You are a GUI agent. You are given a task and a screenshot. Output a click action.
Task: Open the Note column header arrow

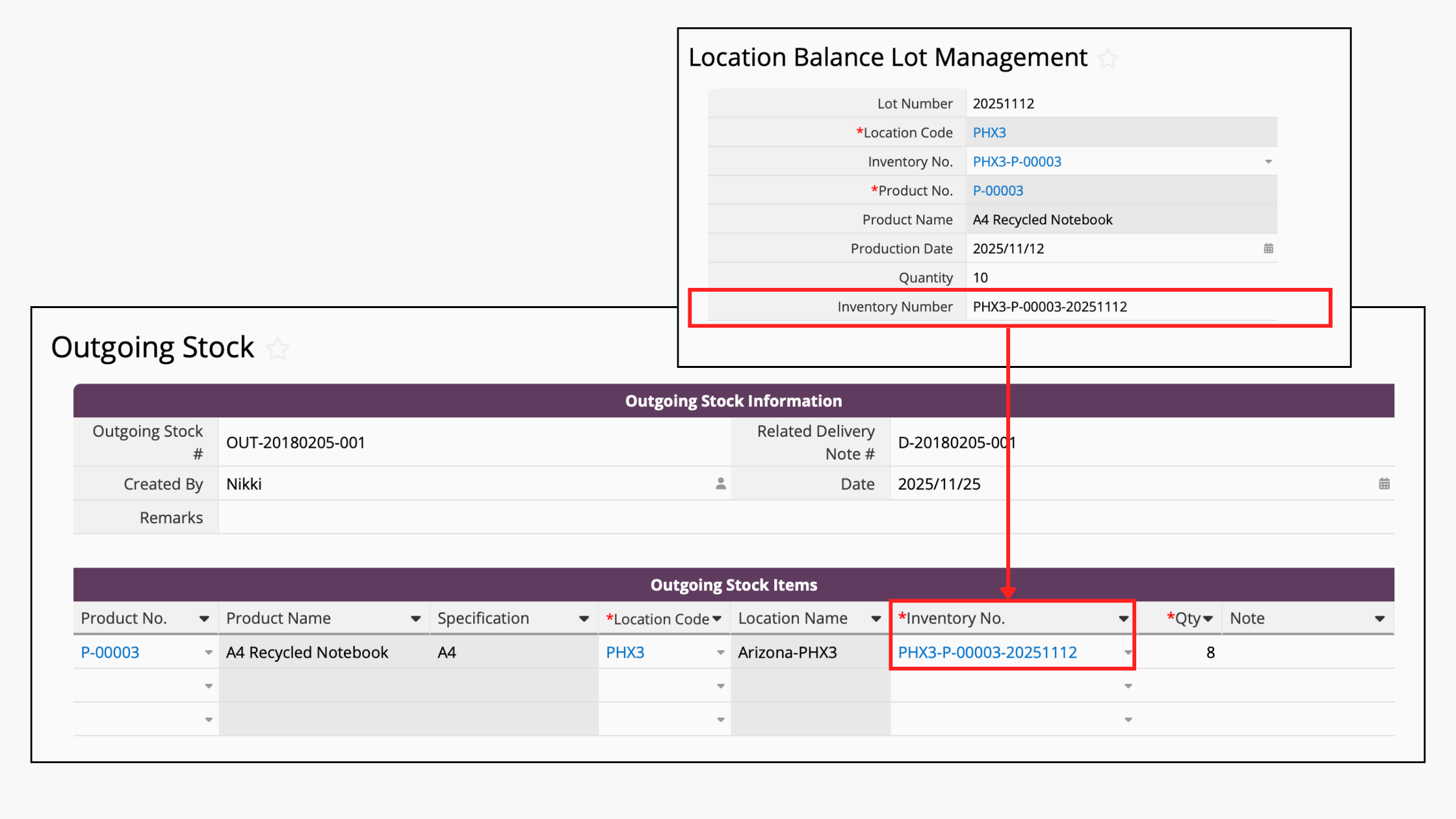tap(1379, 619)
